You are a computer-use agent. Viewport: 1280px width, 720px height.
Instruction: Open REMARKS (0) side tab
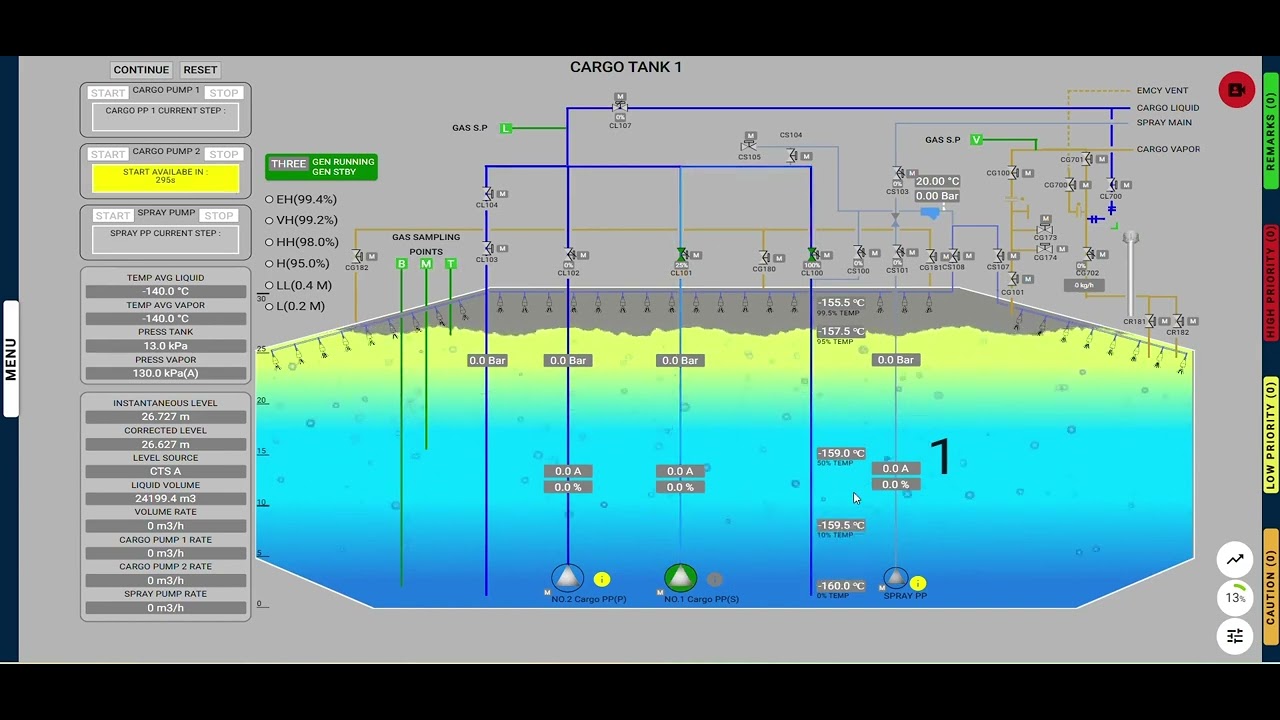tap(1271, 131)
